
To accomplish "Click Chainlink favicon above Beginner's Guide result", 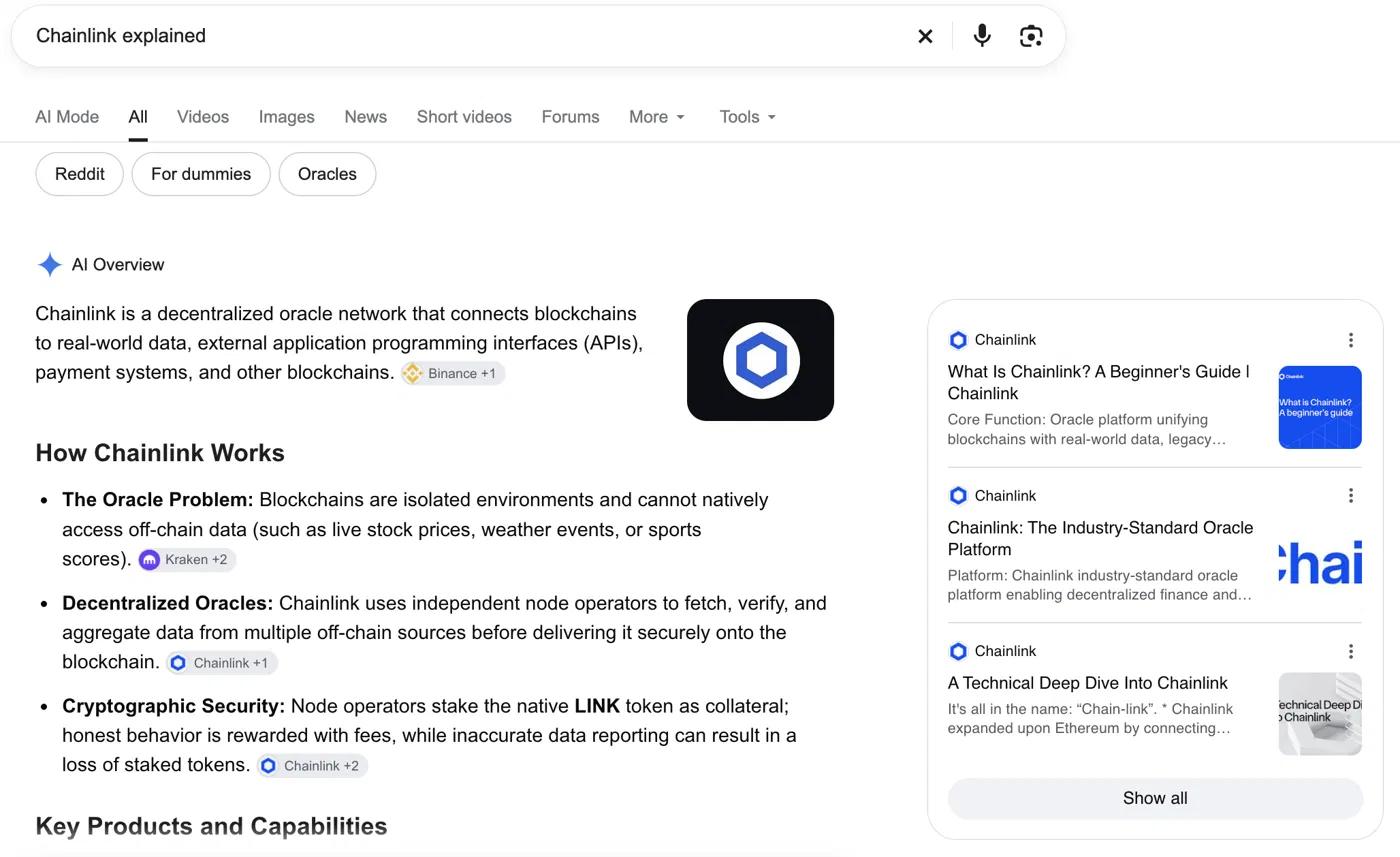I will (958, 340).
